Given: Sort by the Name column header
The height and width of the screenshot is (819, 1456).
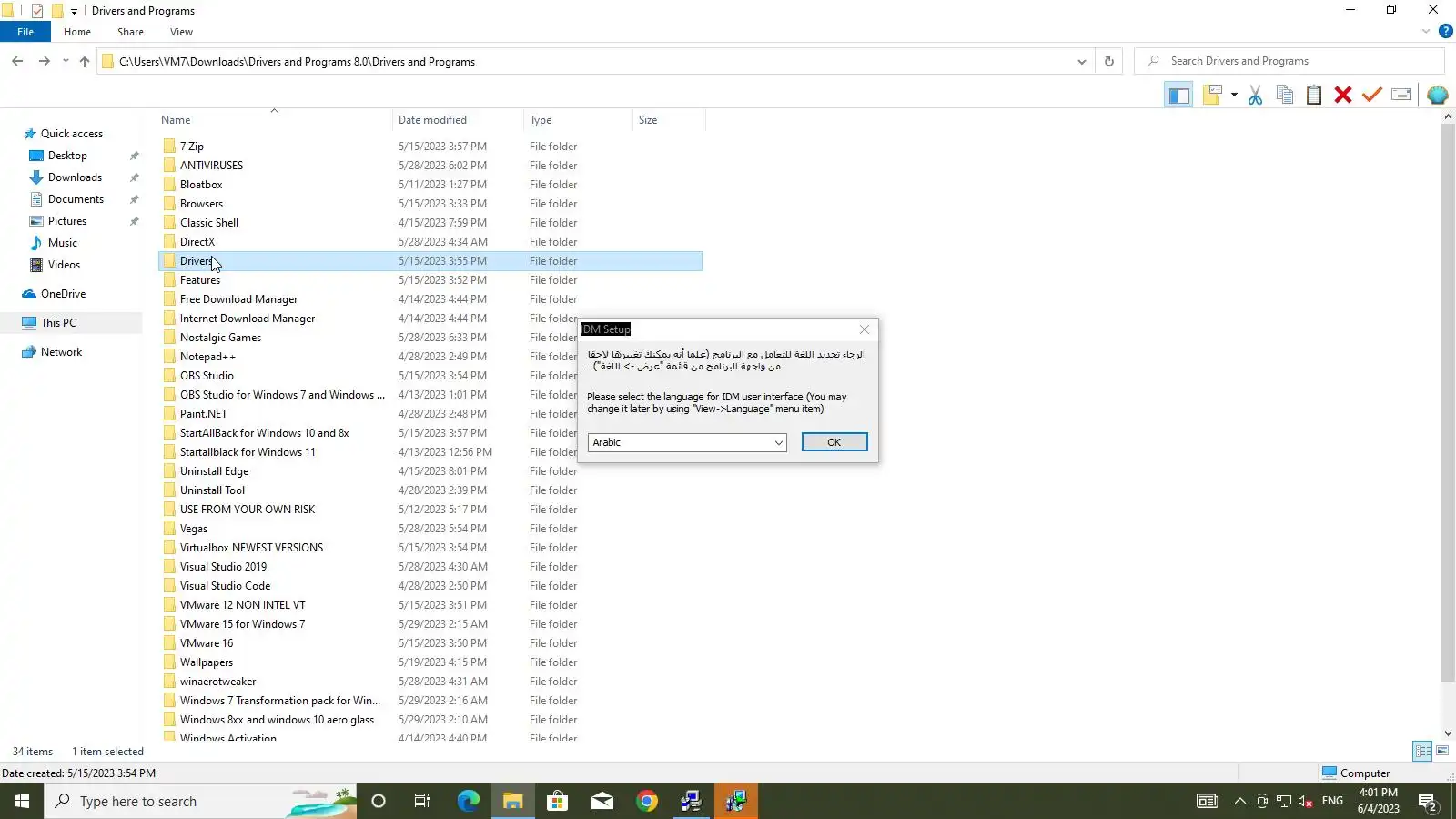Looking at the screenshot, I should pos(274,120).
